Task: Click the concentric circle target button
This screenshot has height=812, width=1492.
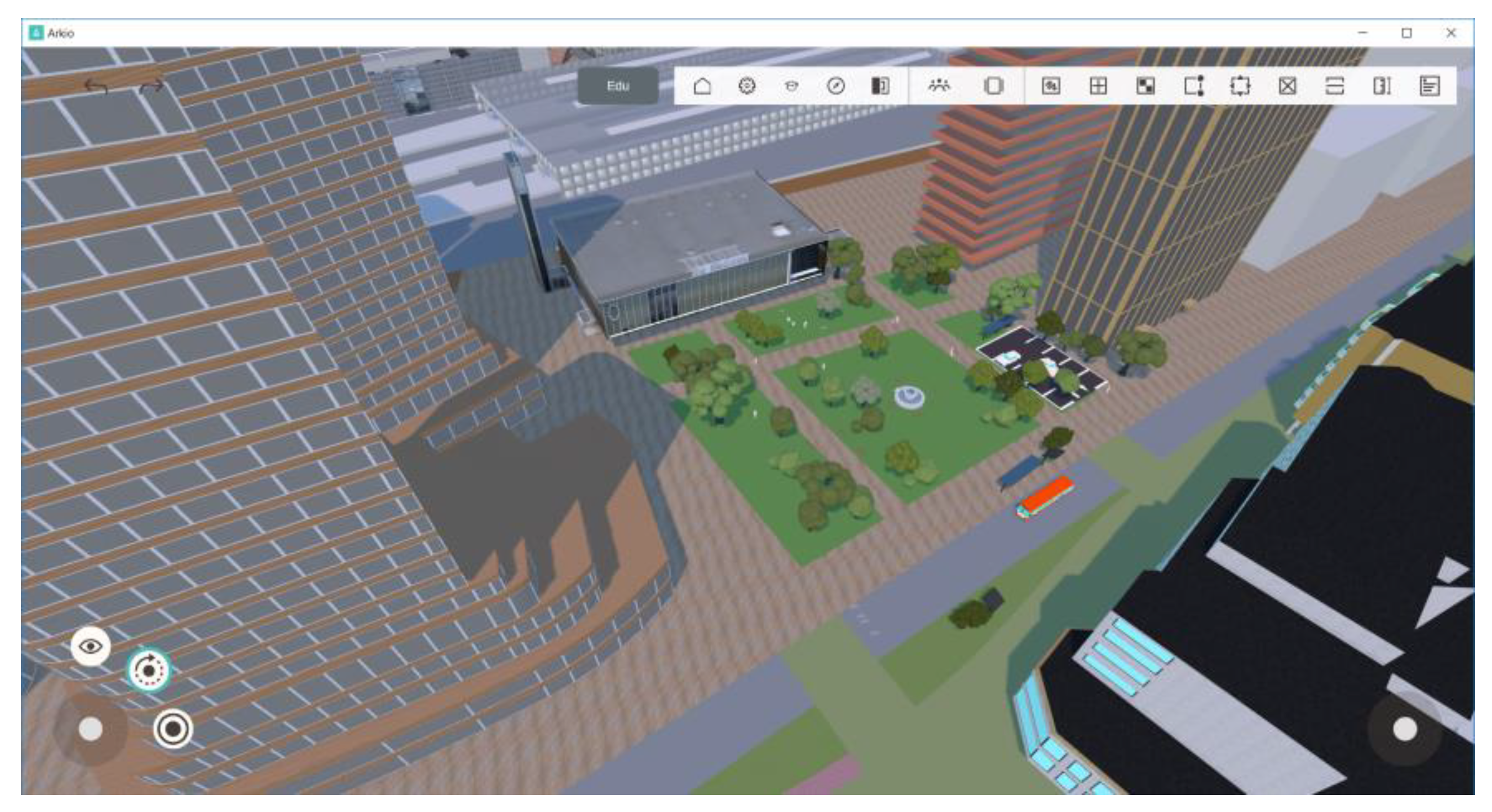Action: tap(173, 729)
